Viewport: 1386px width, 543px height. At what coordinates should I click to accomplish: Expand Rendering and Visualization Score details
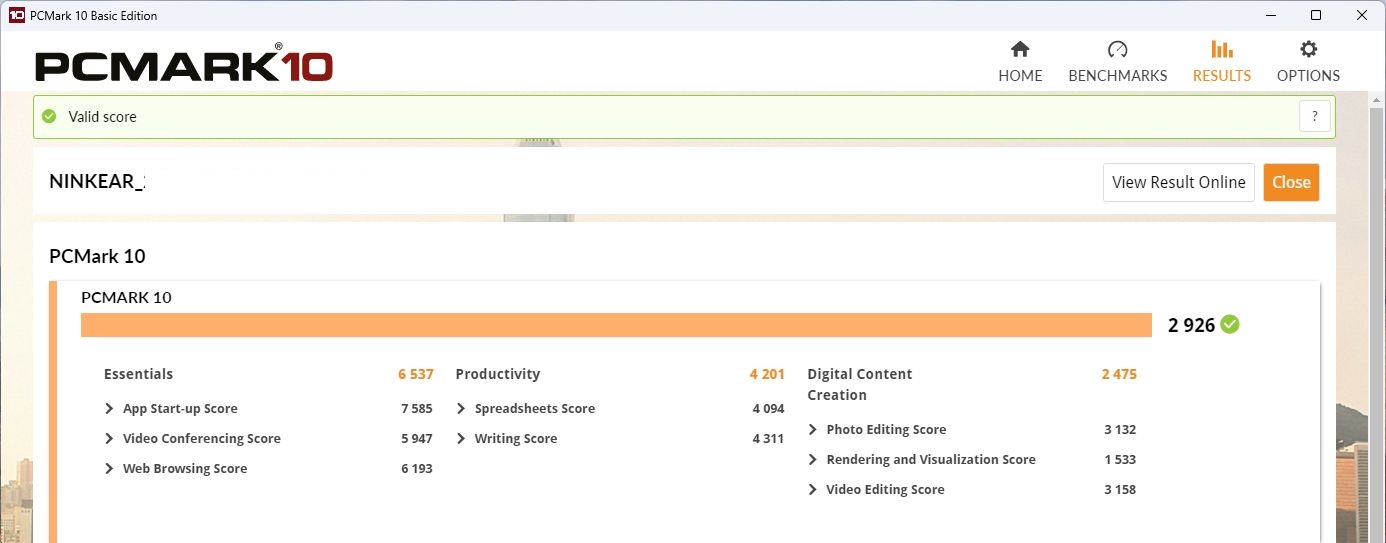click(813, 460)
